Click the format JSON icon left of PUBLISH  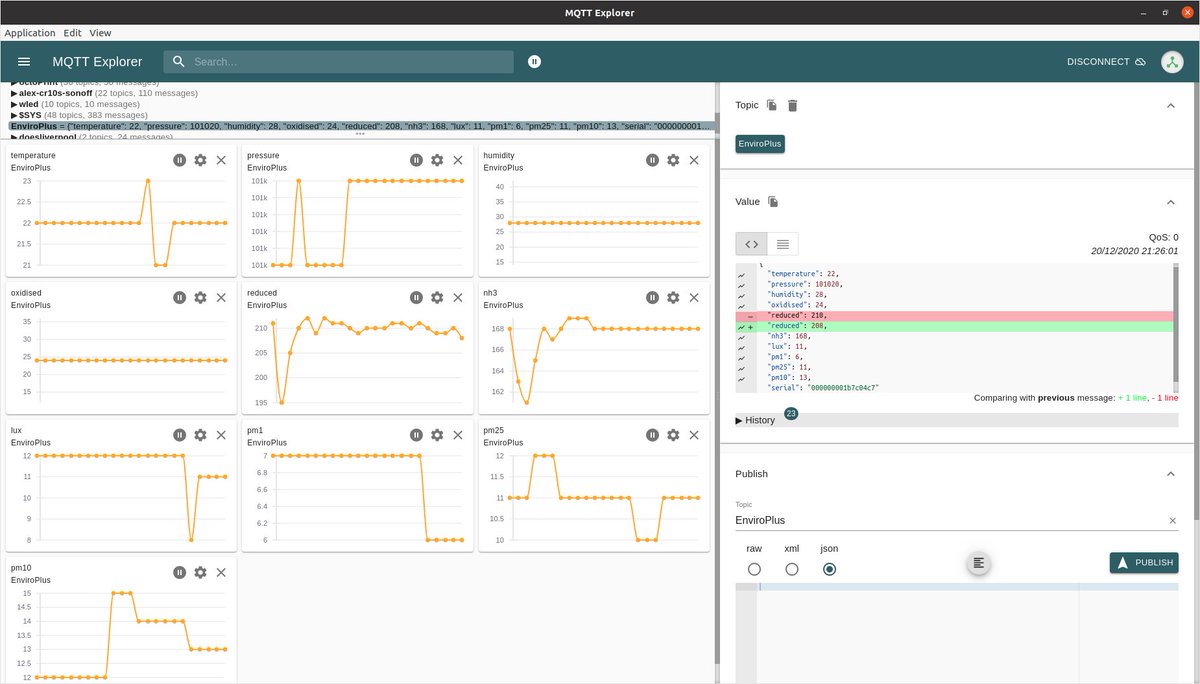[979, 563]
